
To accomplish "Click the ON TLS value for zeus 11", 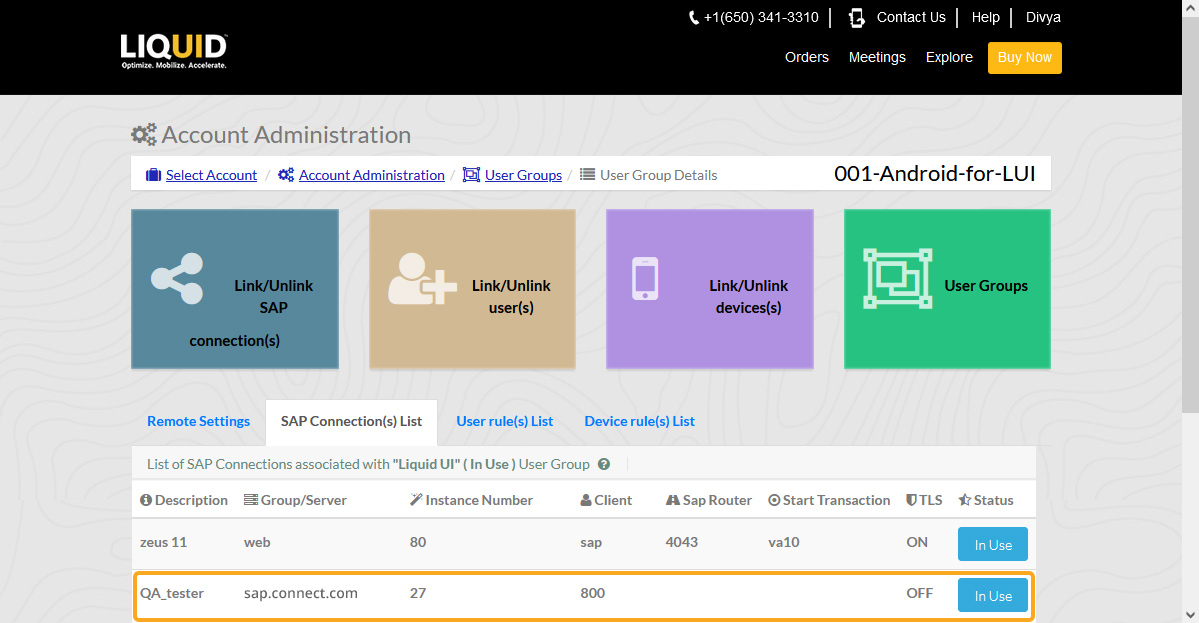I will (x=917, y=542).
